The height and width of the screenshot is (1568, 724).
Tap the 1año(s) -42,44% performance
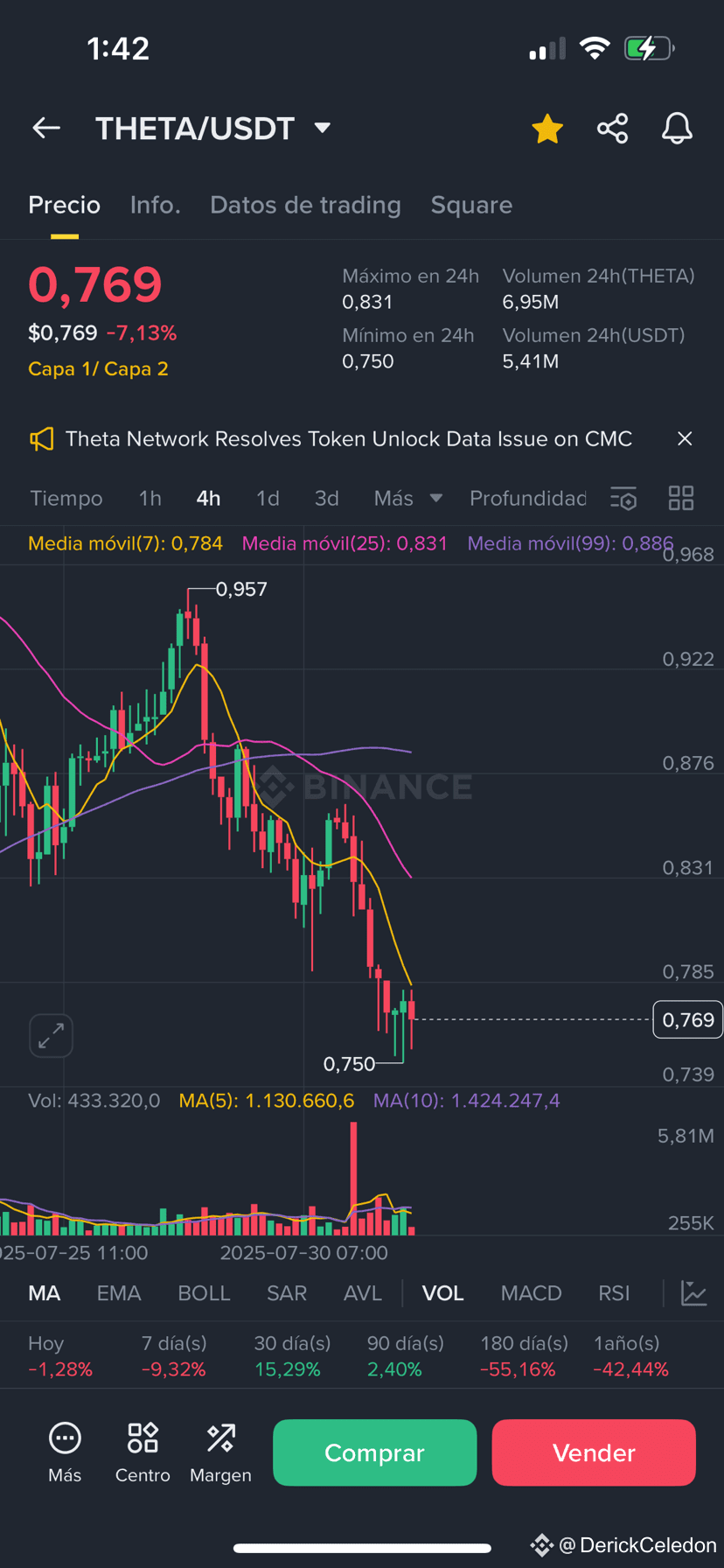coord(630,1356)
